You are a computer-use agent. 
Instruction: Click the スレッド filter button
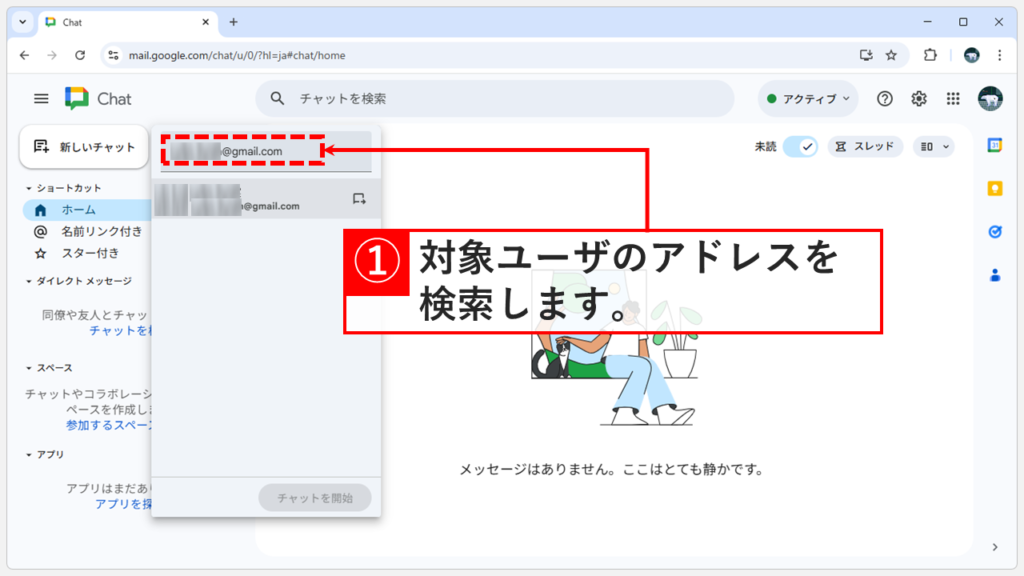(866, 146)
